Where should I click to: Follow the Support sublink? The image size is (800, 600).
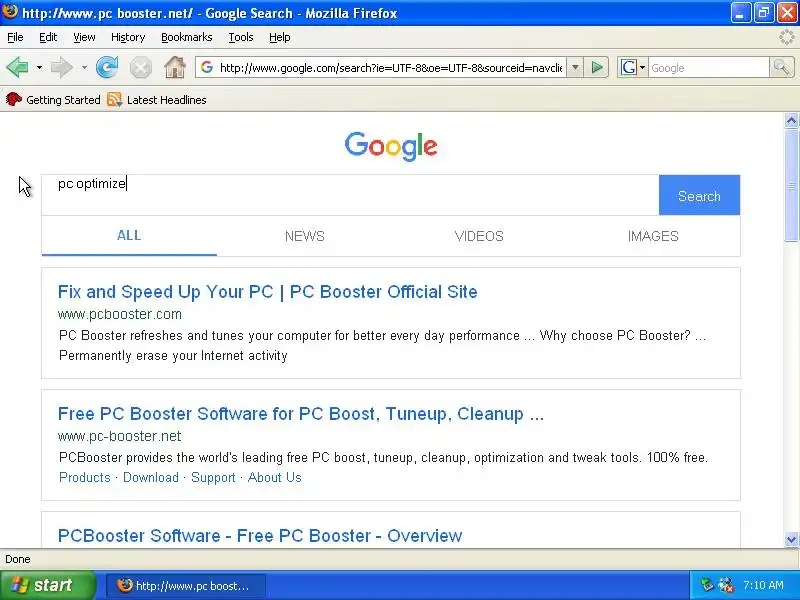(x=213, y=478)
